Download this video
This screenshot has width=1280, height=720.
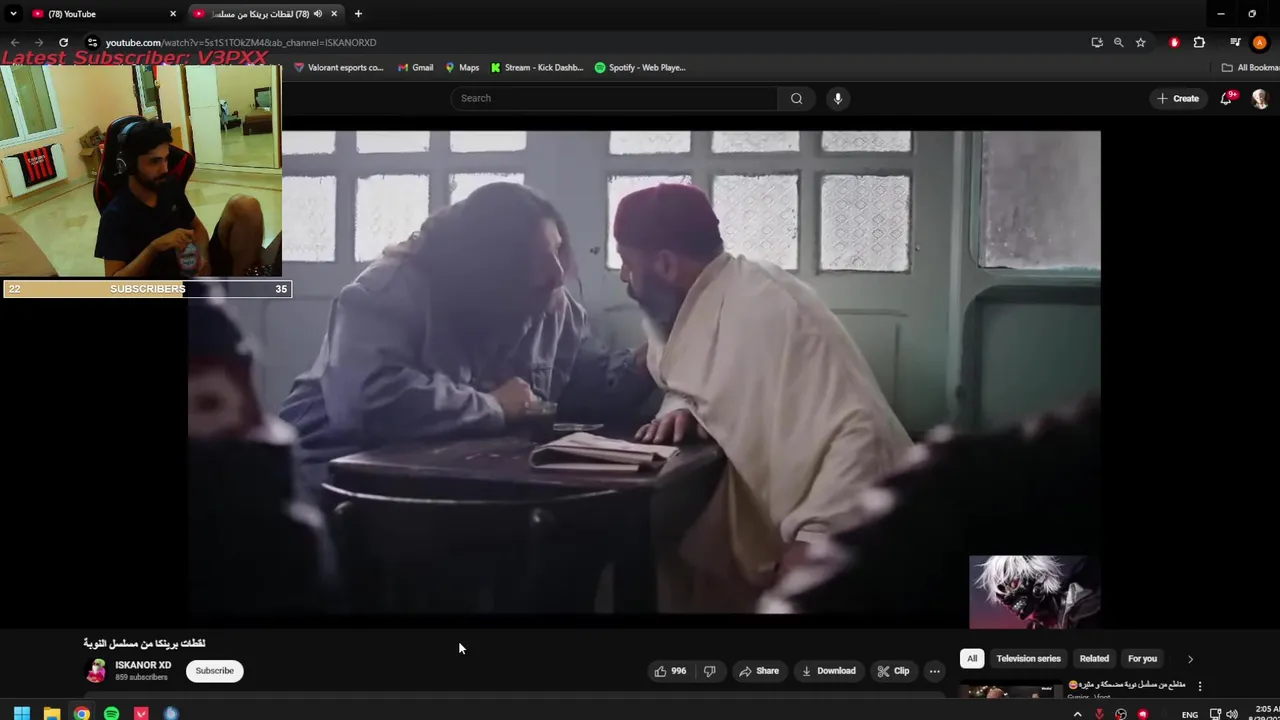(x=829, y=671)
